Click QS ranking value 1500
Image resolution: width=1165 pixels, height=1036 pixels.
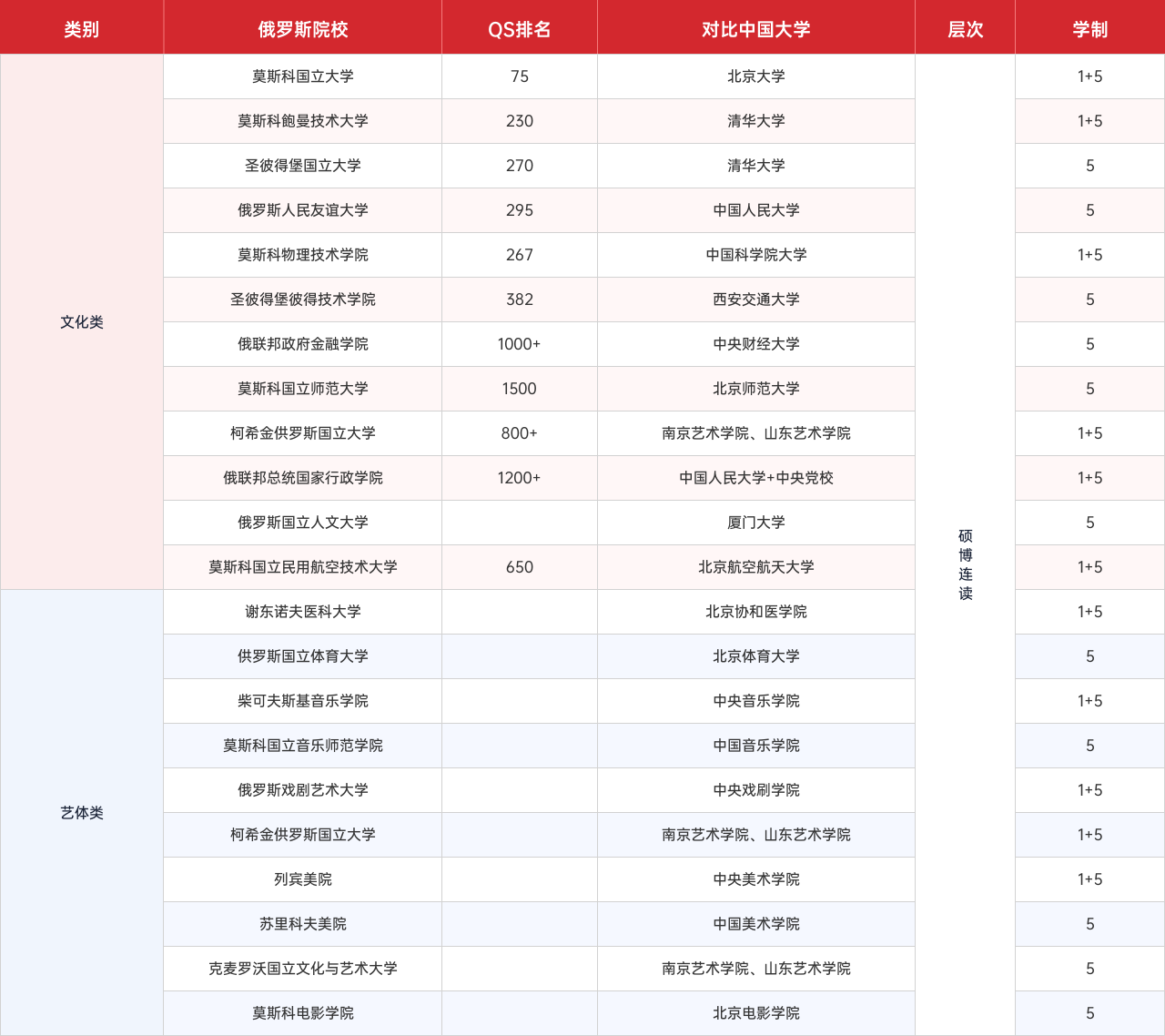[520, 389]
